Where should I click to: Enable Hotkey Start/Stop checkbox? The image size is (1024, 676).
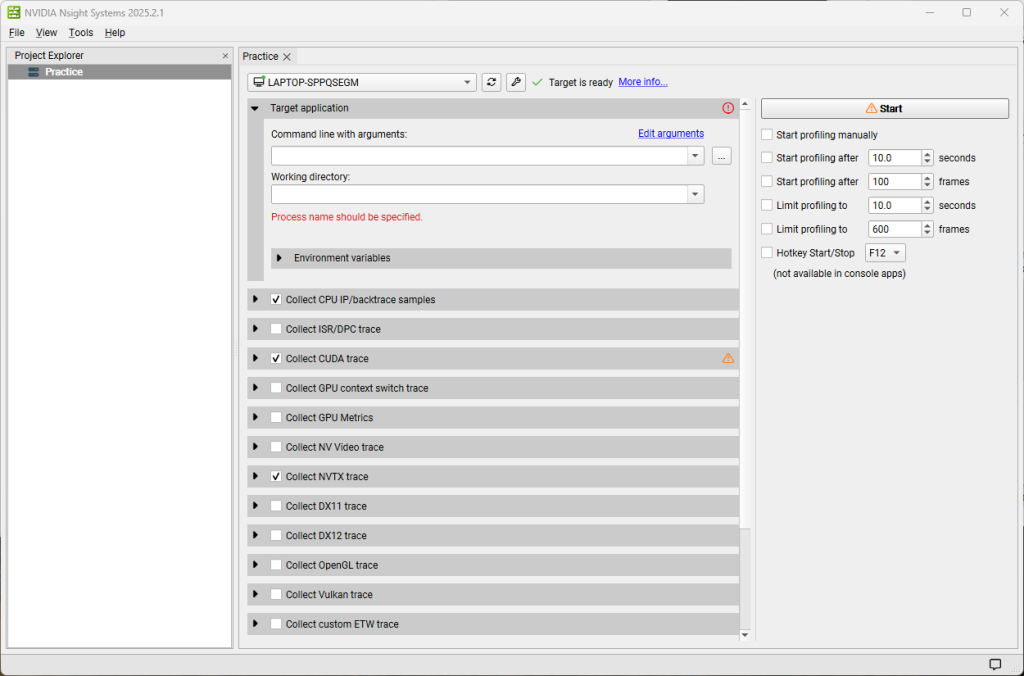(767, 253)
